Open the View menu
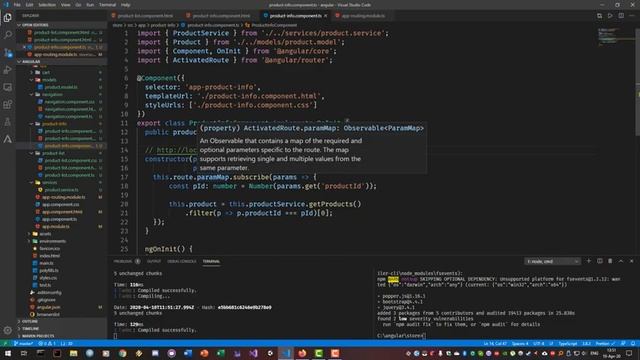This screenshot has height=360, width=640. 66,5
